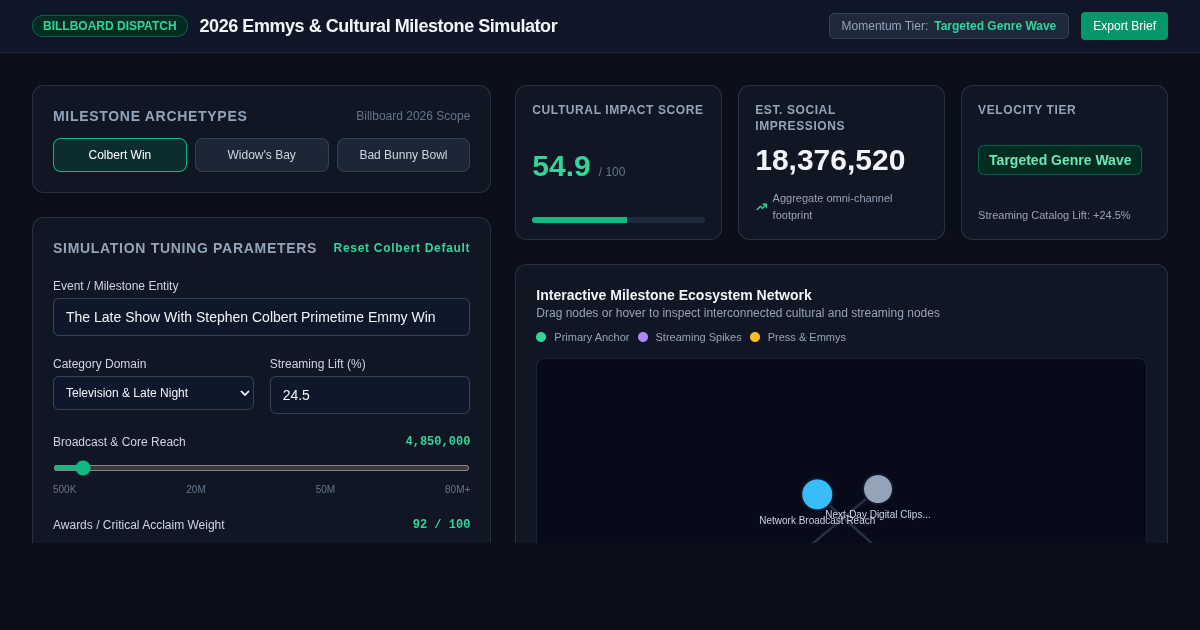Click the Press & Emmys legend dot
Image resolution: width=1200 pixels, height=630 pixels.
click(x=755, y=337)
